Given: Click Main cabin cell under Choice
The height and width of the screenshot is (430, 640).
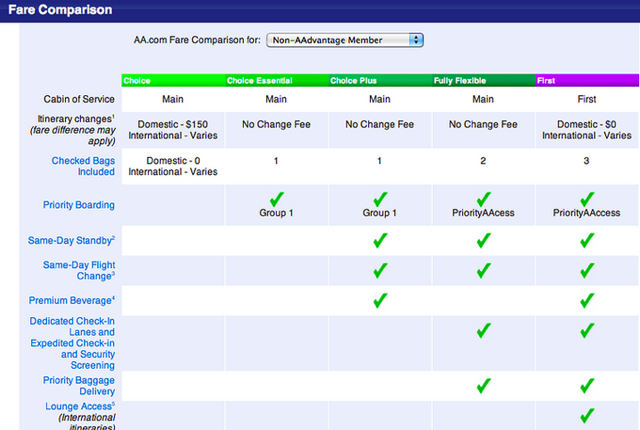Looking at the screenshot, I should [x=173, y=99].
